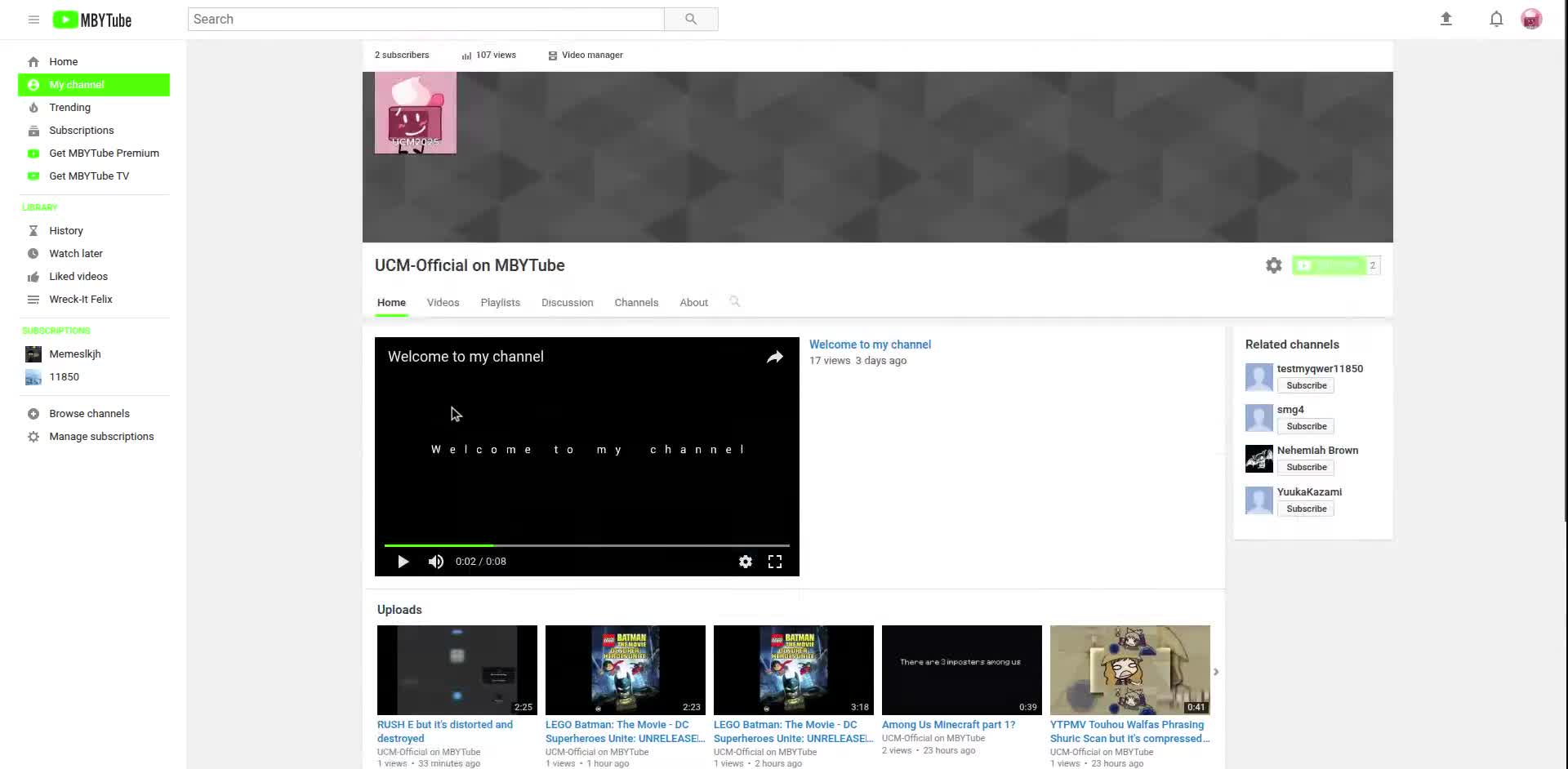1568x769 pixels.
Task: Switch to the Playlists tab
Action: coord(500,303)
